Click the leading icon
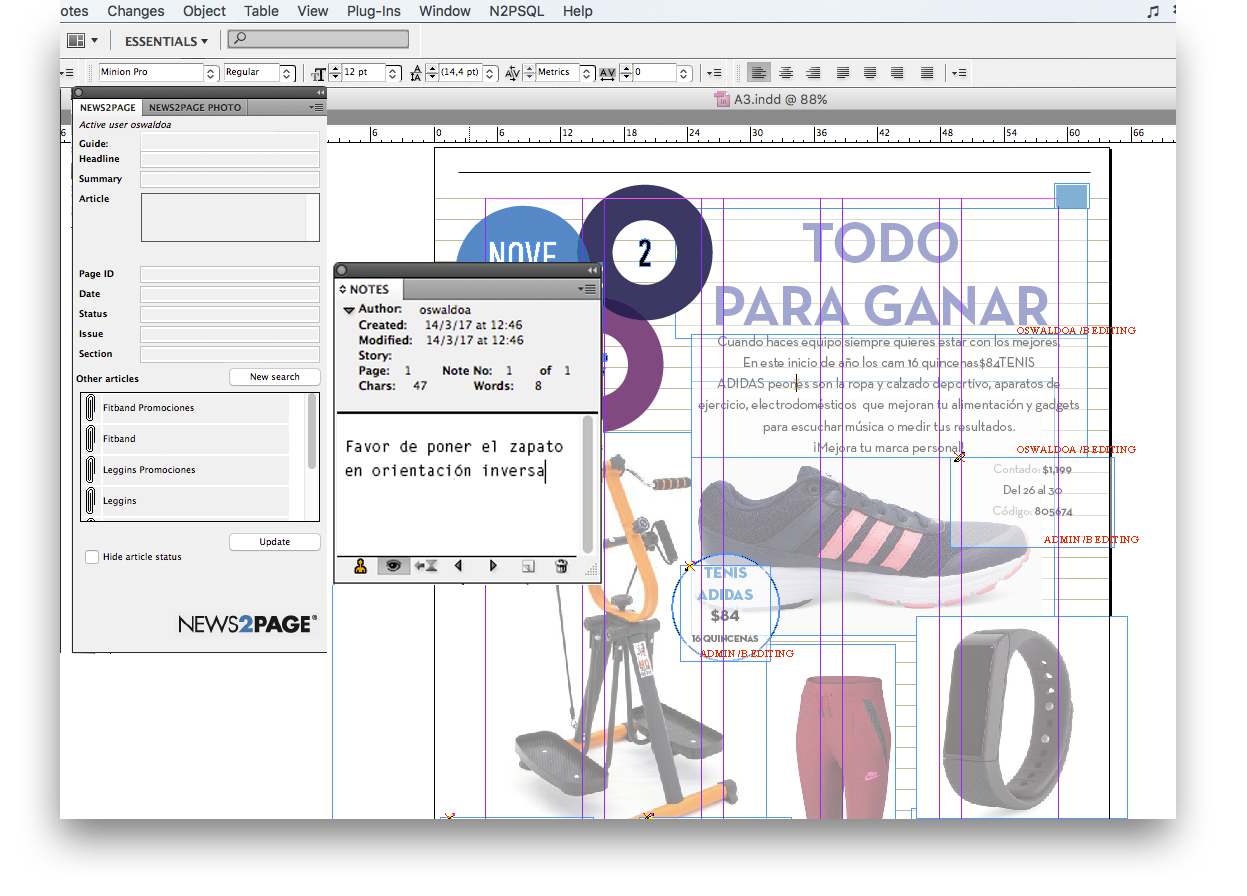Viewport: 1247px width, 896px height. [x=416, y=73]
